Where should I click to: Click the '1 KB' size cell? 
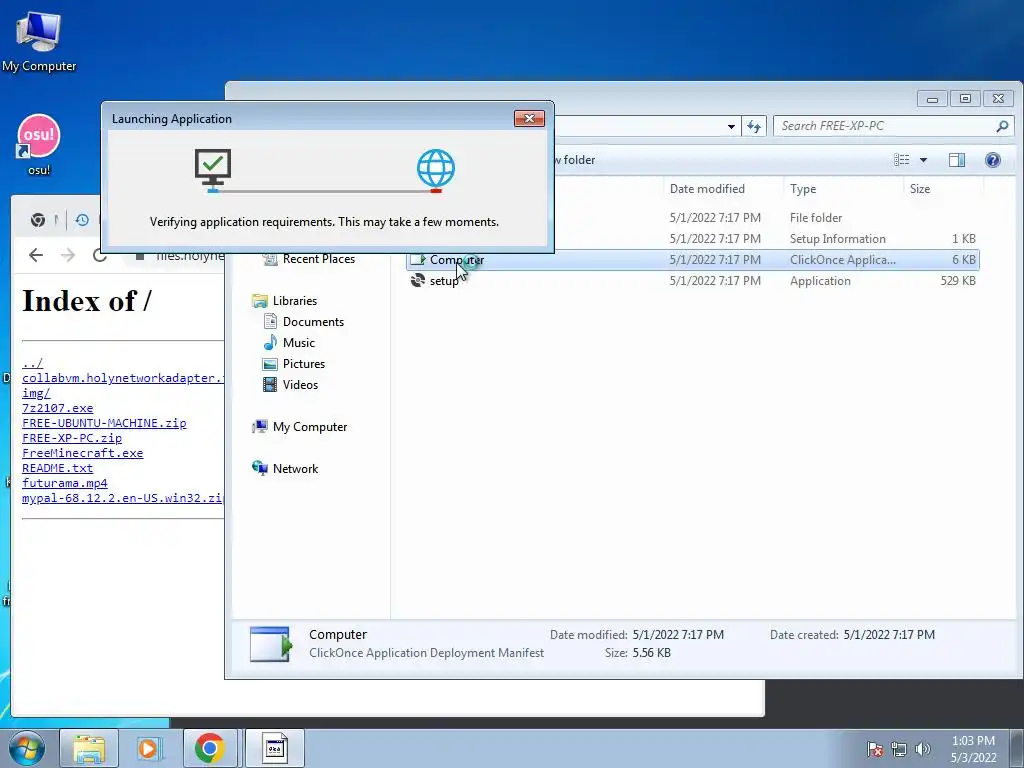pos(963,239)
